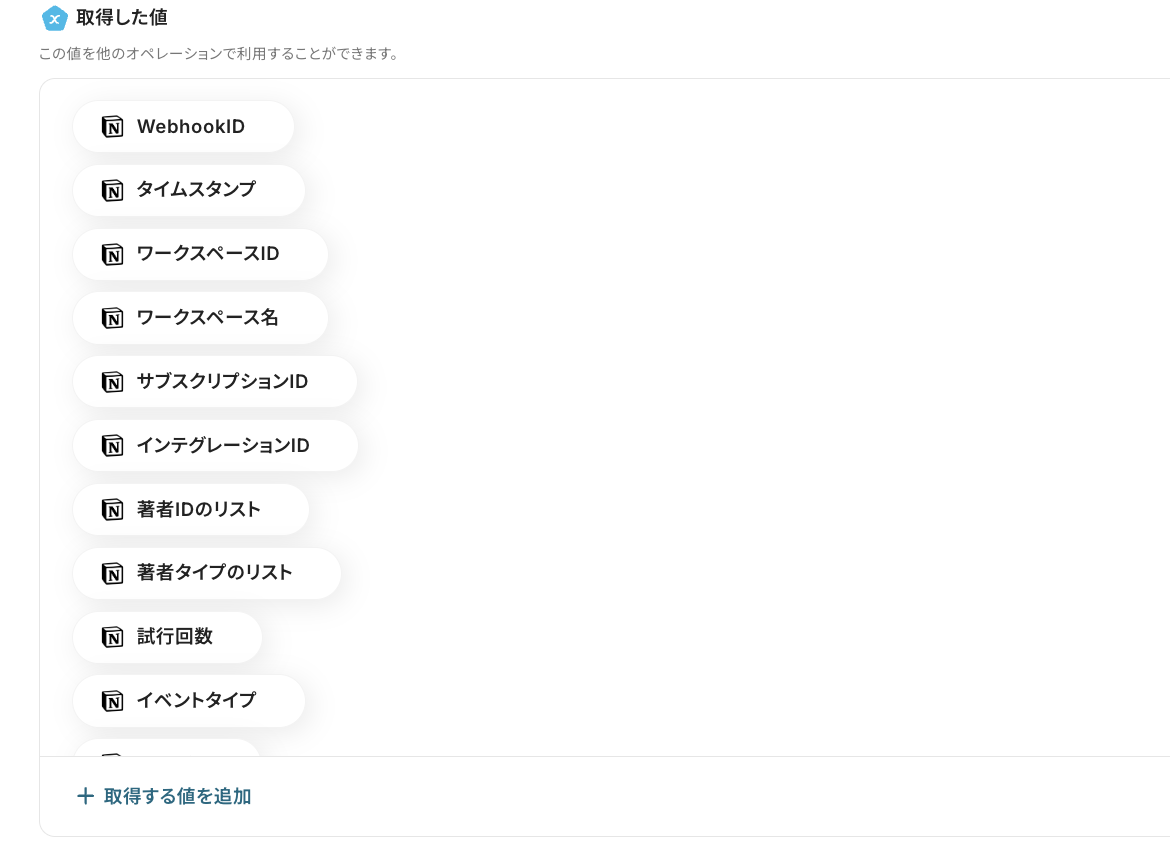Click the Notion icon beside 試行回数

(112, 637)
